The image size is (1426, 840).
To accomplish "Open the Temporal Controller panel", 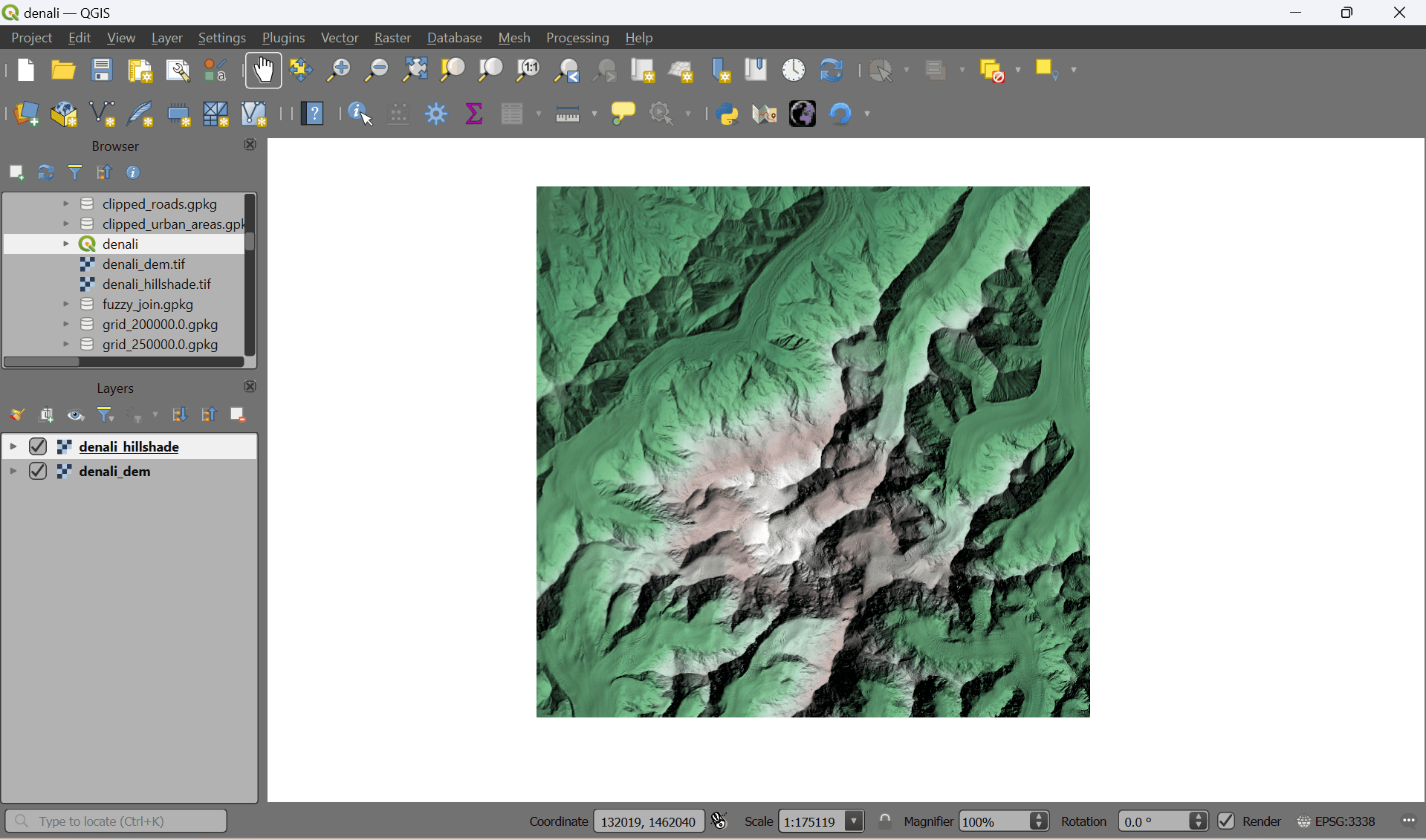I will coord(792,69).
